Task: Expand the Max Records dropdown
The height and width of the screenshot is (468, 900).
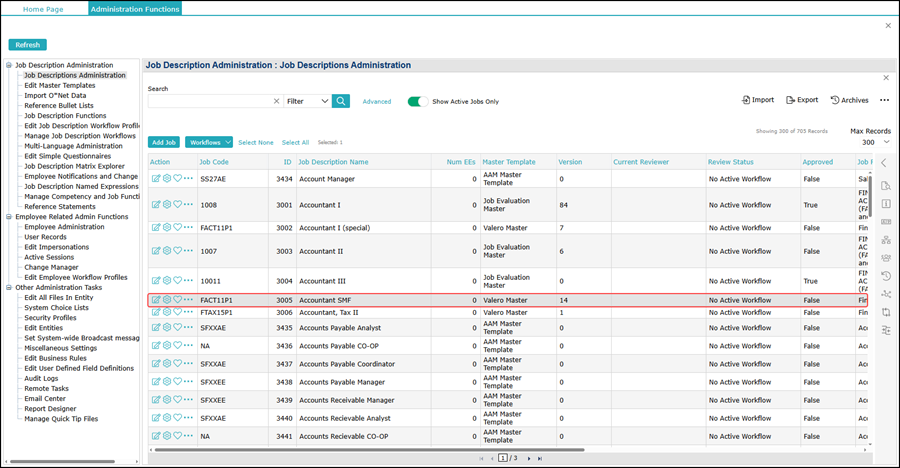Action: 871,142
